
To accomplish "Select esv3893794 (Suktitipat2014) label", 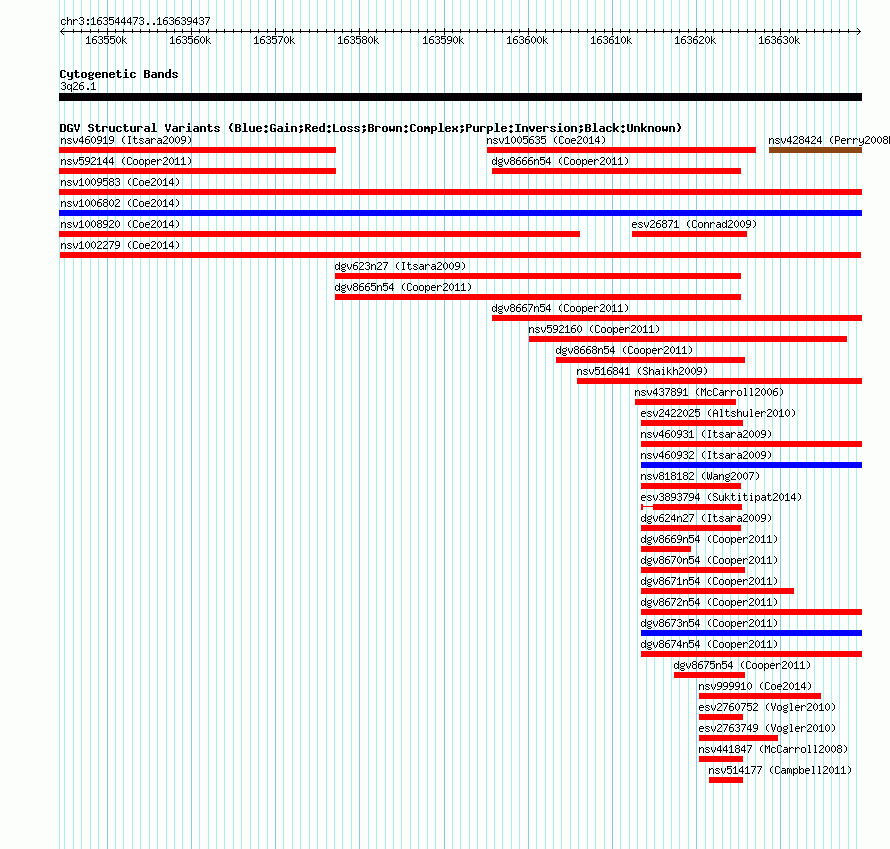I will tap(721, 497).
